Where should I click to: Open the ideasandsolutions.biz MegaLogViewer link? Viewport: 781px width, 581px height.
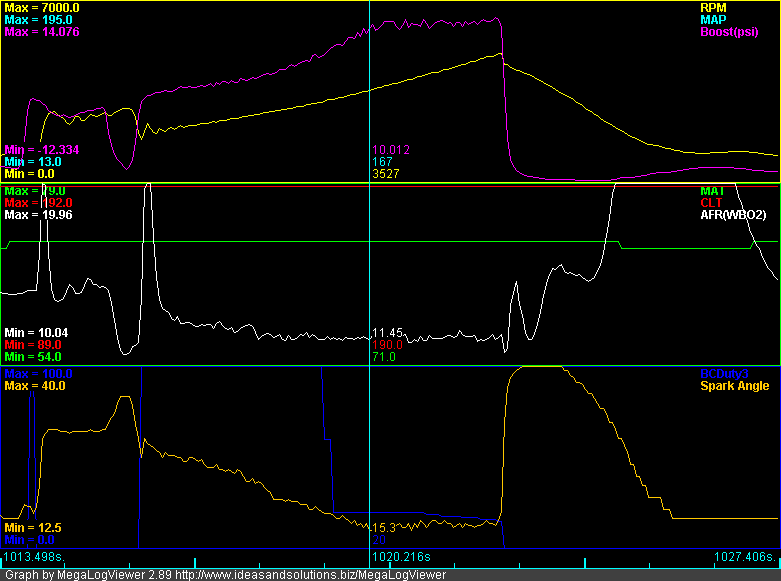[x=310, y=574]
